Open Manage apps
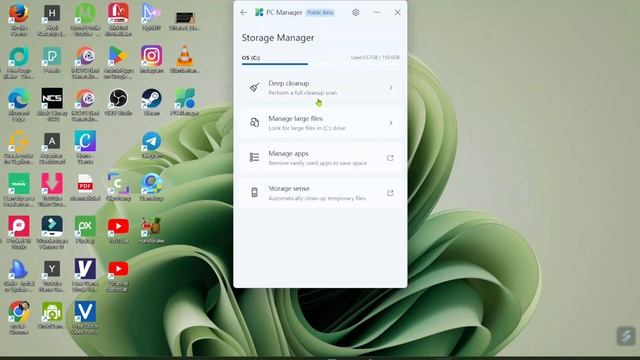 point(320,158)
